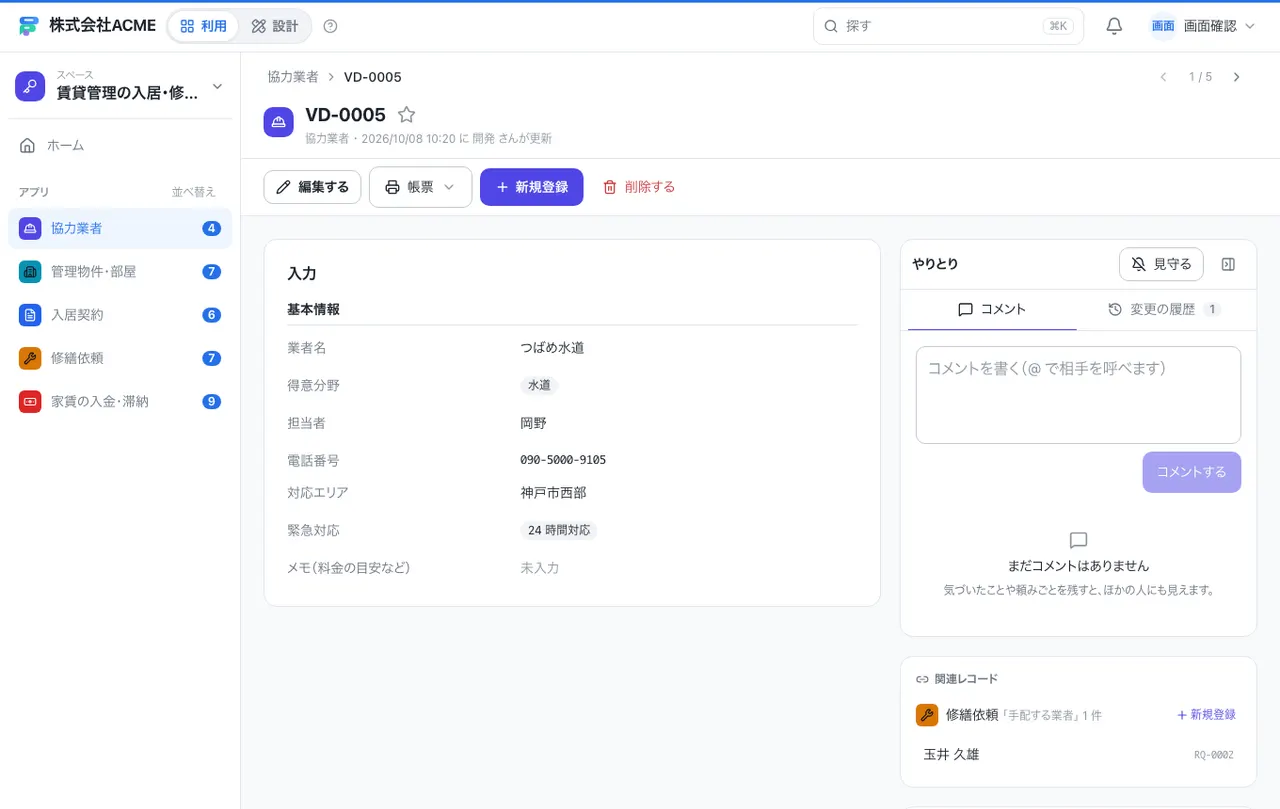Image resolution: width=1280 pixels, height=809 pixels.
Task: Open 修繕依頼 app in sidebar
Action: tap(120, 358)
